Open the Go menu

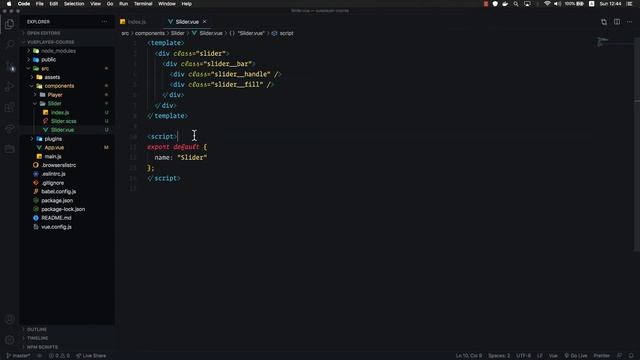(x=110, y=4)
